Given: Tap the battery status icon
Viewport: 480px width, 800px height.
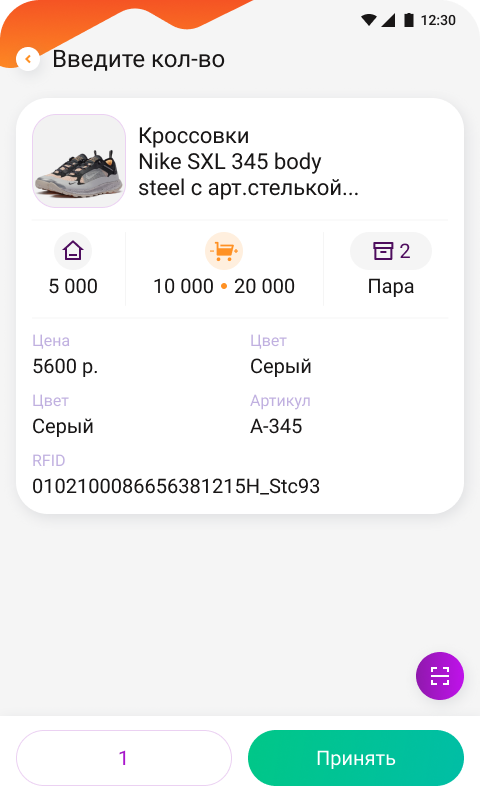Looking at the screenshot, I should (x=409, y=20).
